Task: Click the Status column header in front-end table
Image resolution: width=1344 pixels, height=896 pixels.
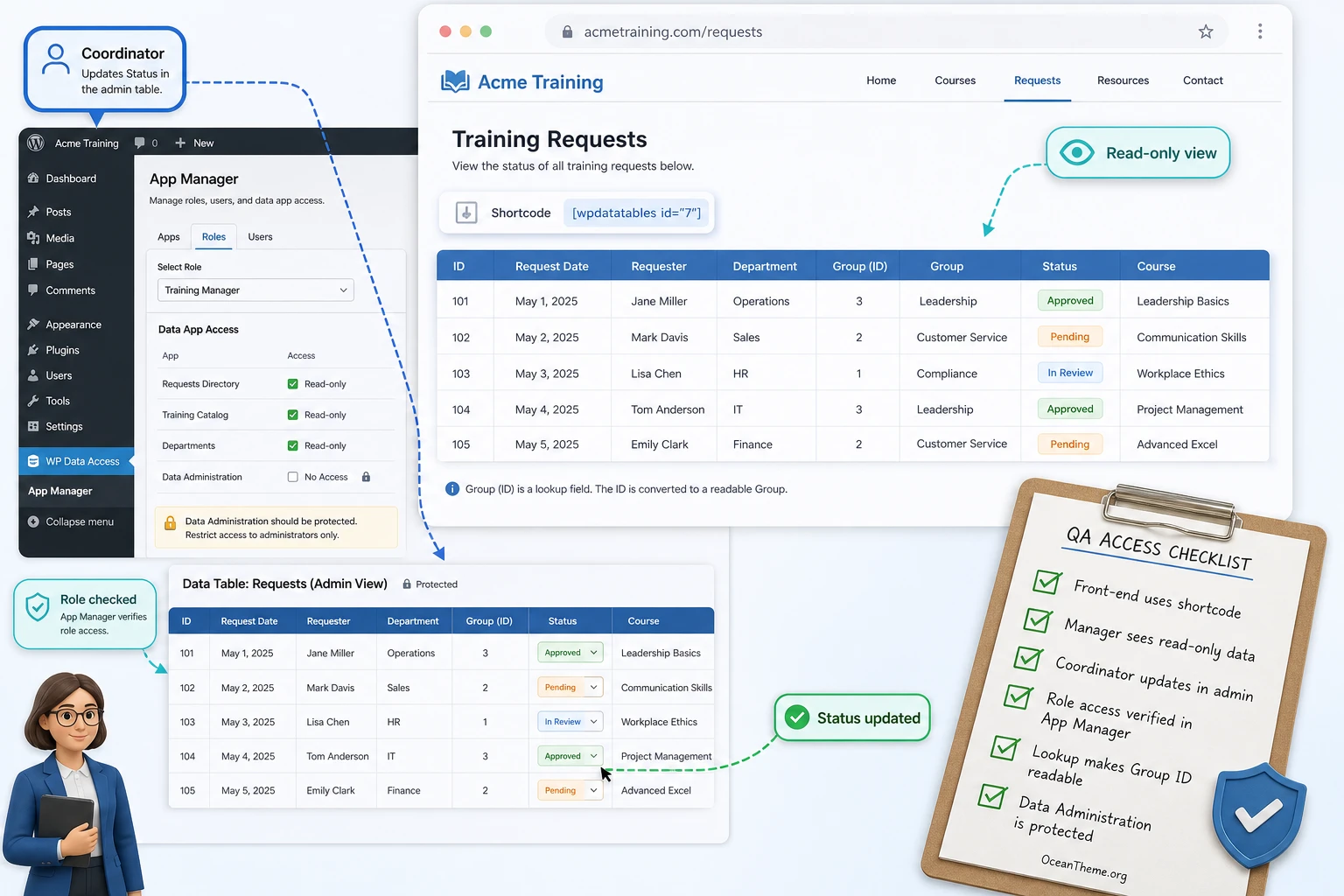Action: click(x=1060, y=266)
